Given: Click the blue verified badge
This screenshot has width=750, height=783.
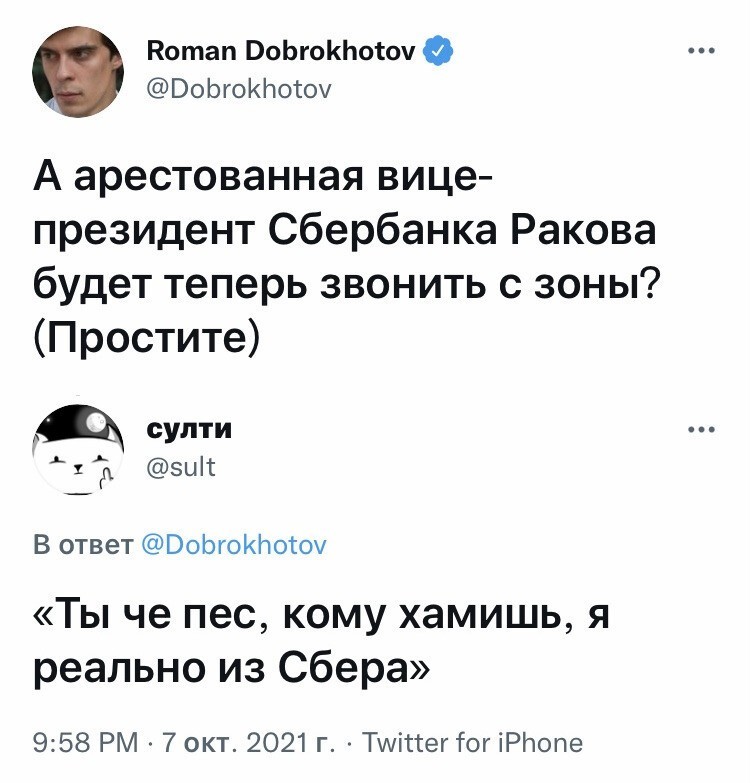Looking at the screenshot, I should click(439, 51).
